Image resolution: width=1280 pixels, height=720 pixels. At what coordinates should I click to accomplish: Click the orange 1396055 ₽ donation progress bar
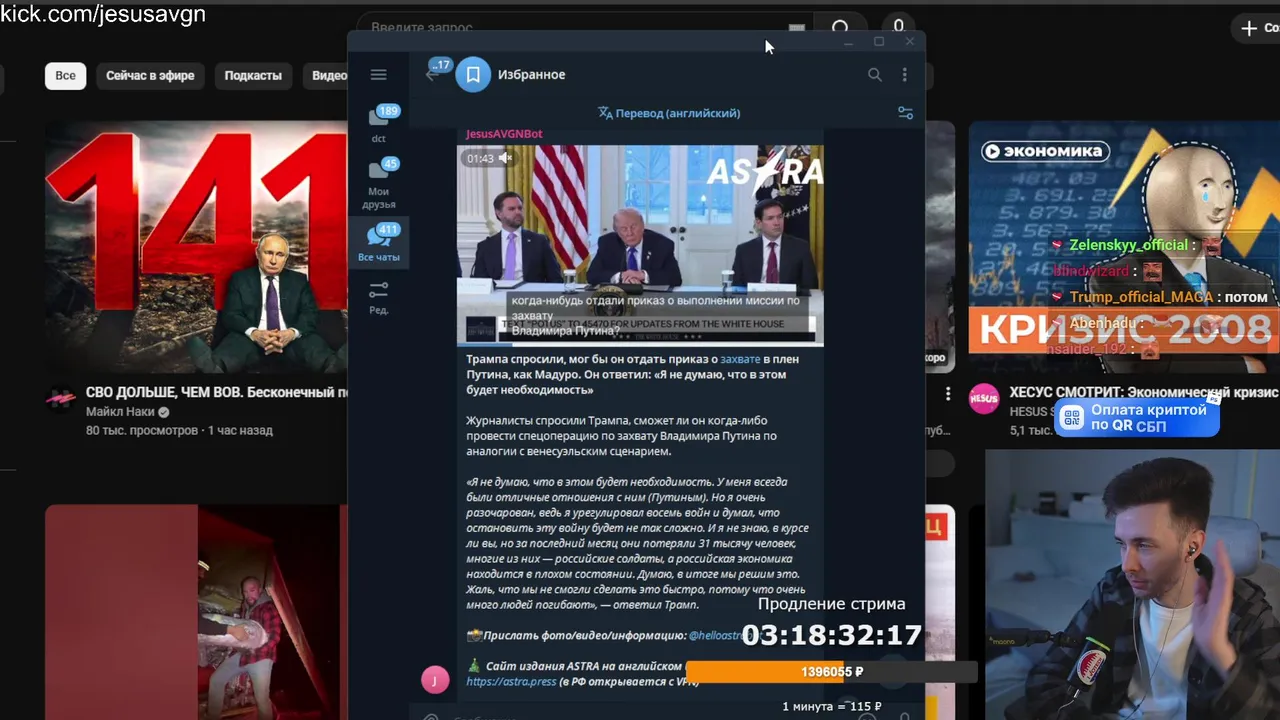[832, 672]
